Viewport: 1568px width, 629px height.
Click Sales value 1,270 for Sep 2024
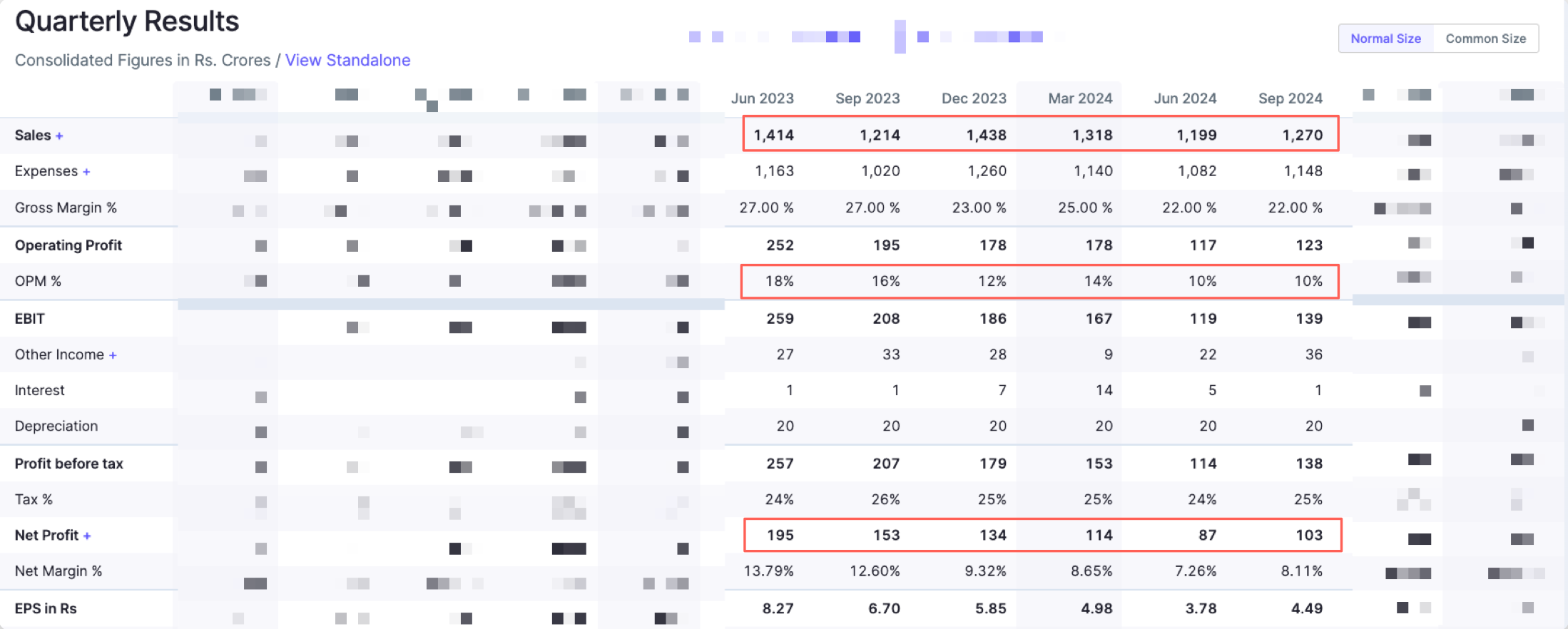pyautogui.click(x=1303, y=135)
